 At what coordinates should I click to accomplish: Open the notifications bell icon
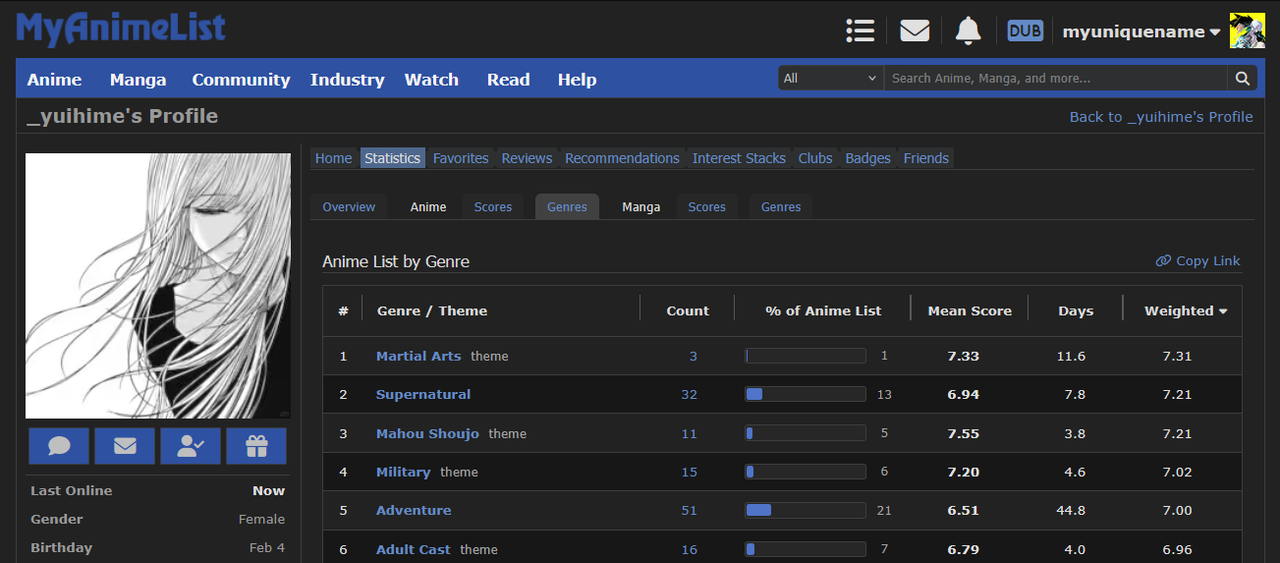click(968, 30)
